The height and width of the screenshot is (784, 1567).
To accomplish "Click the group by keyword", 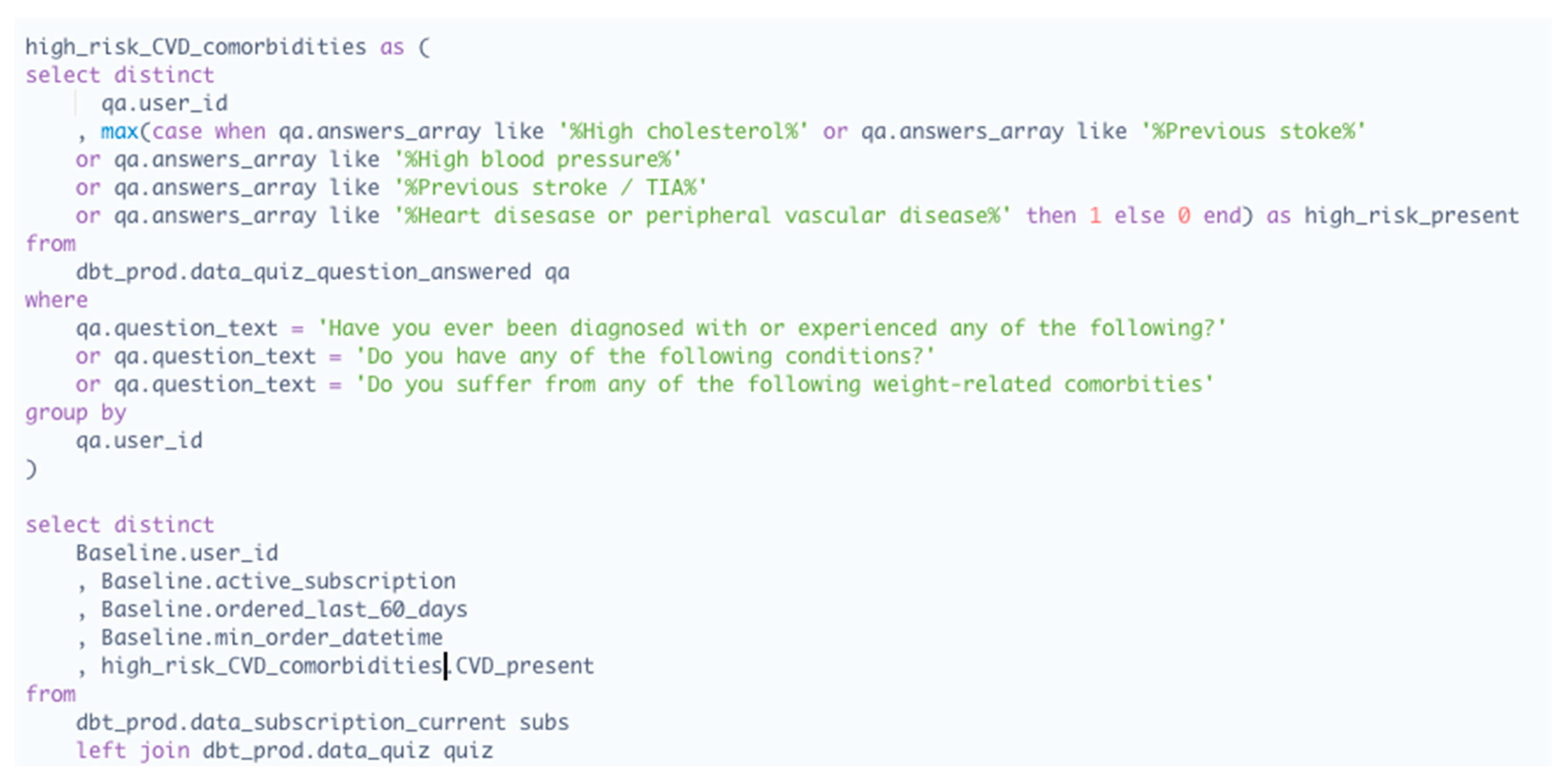I will 75,412.
